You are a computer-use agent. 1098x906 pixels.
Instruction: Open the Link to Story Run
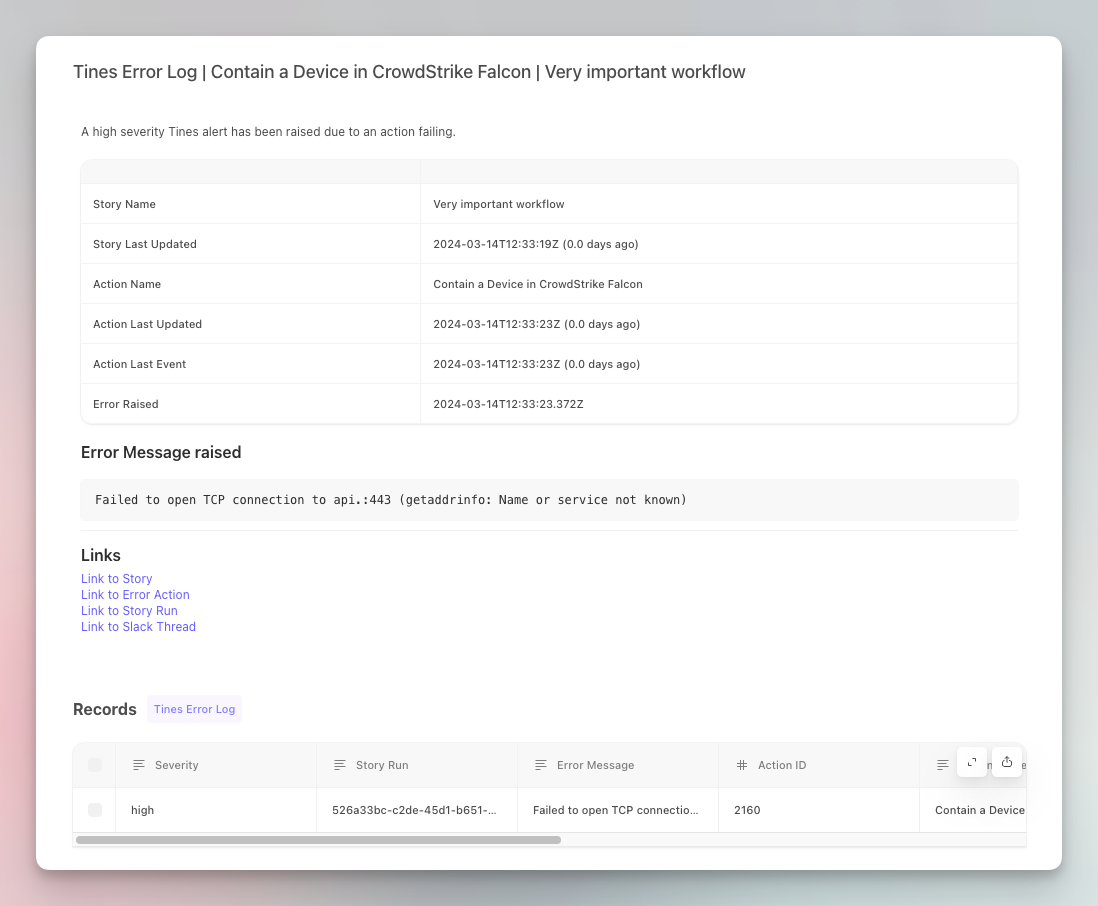129,611
